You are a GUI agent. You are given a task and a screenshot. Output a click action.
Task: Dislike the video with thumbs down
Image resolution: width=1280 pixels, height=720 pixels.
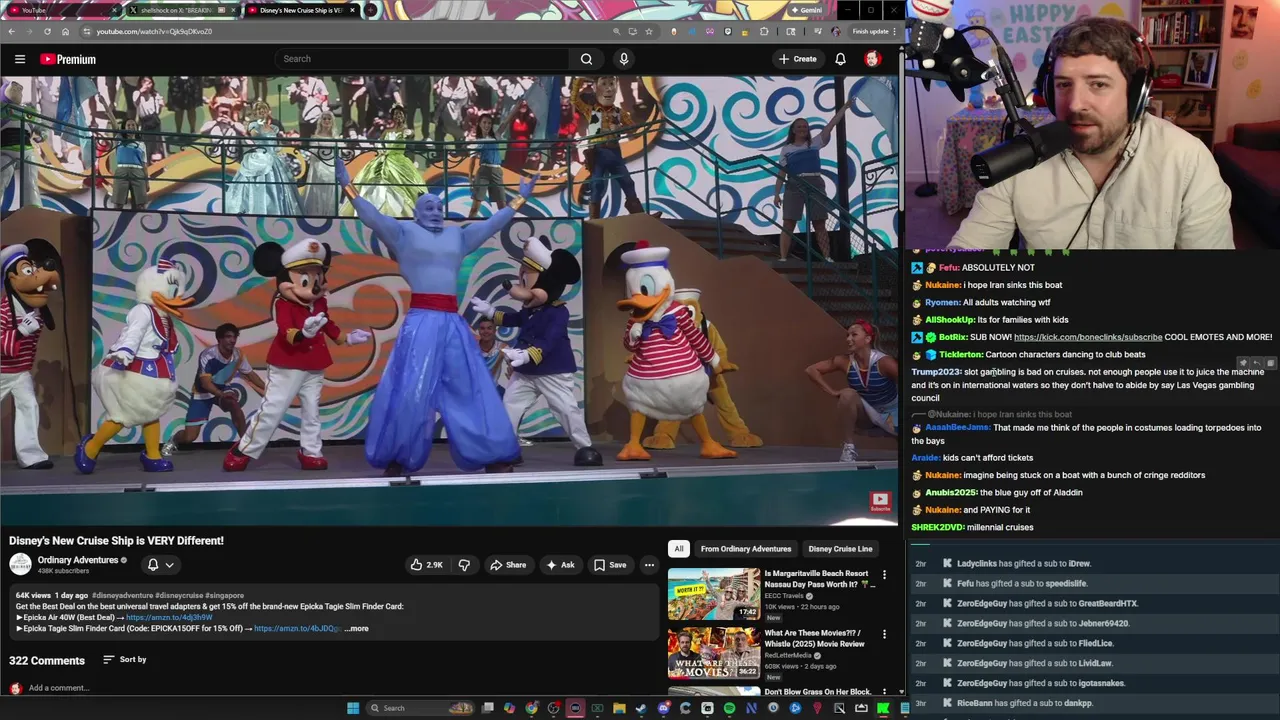tap(464, 565)
